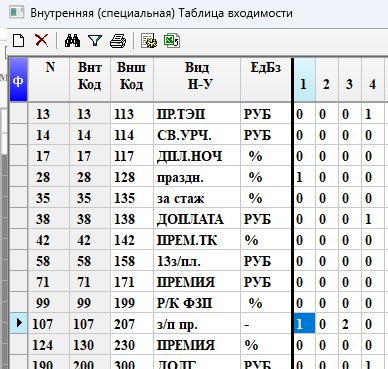Click the current row indicator for row 107
The width and height of the screenshot is (388, 369).
(x=18, y=323)
